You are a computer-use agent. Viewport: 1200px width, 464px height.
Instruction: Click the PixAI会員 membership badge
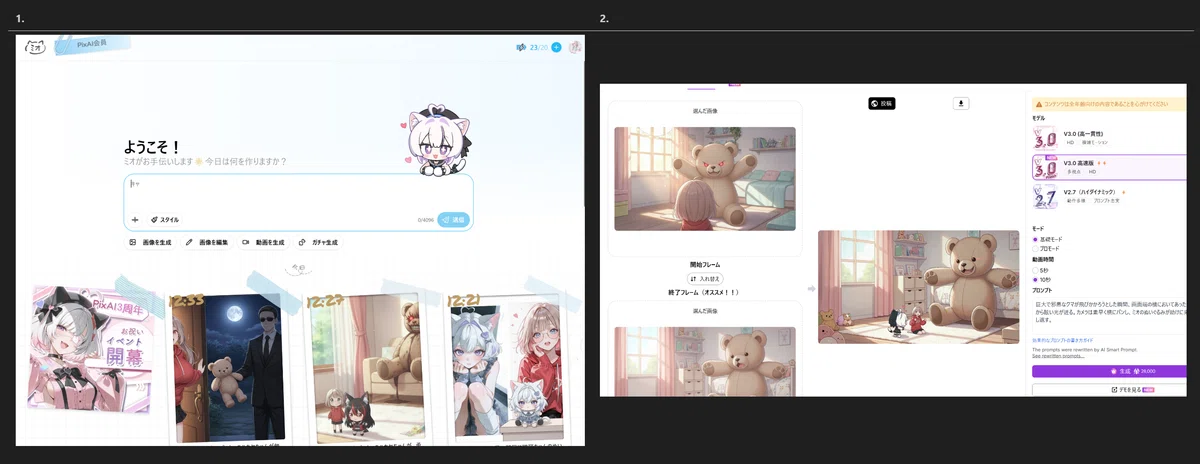tap(92, 44)
